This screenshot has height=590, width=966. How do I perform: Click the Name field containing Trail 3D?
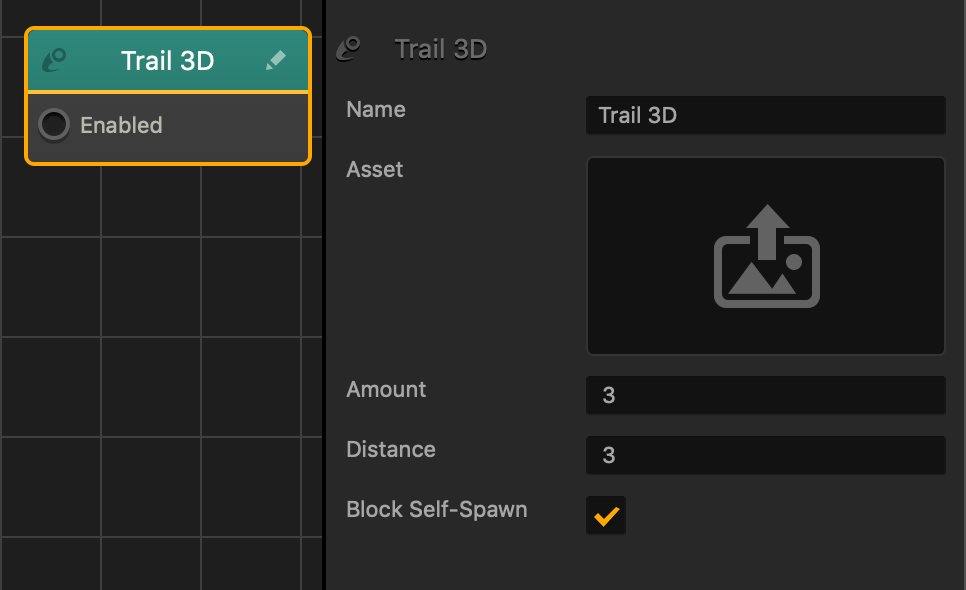click(x=765, y=115)
